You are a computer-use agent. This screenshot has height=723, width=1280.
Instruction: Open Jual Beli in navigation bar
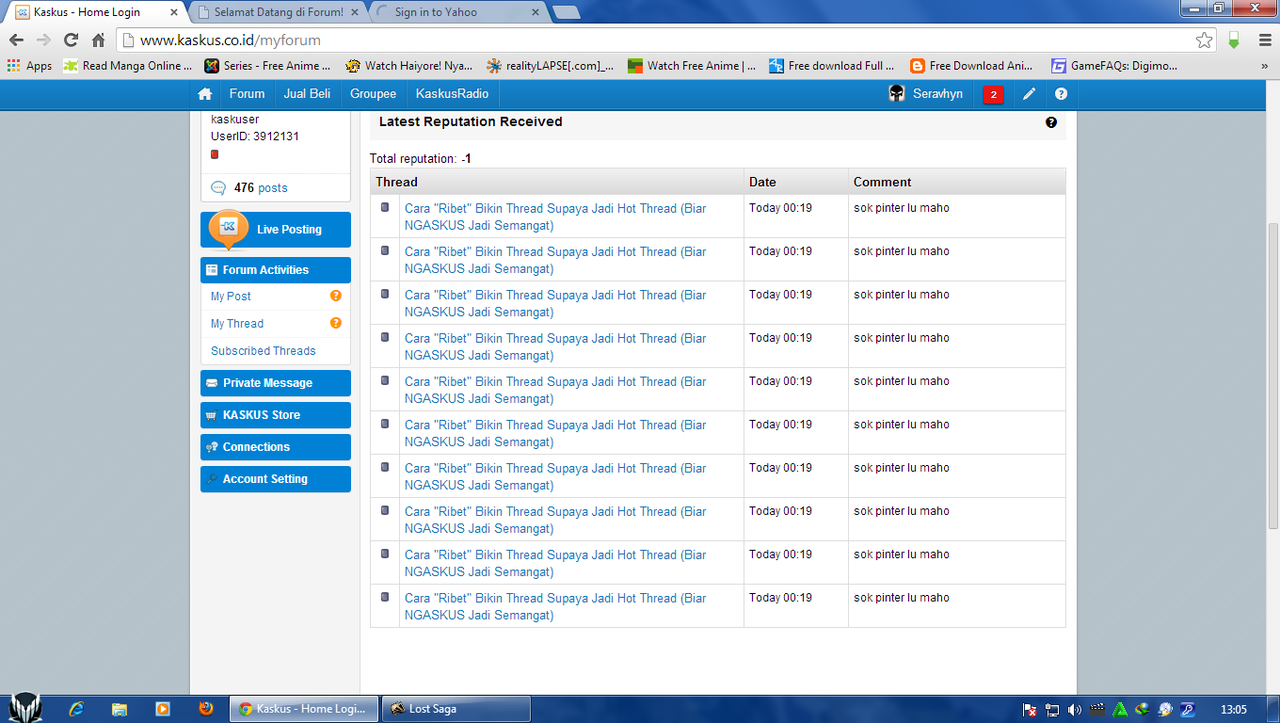[x=307, y=94]
